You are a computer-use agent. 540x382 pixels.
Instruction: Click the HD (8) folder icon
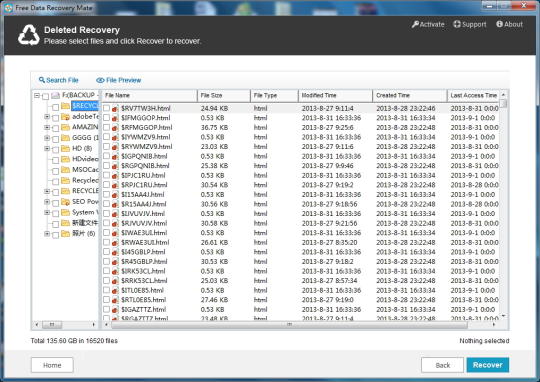65,148
